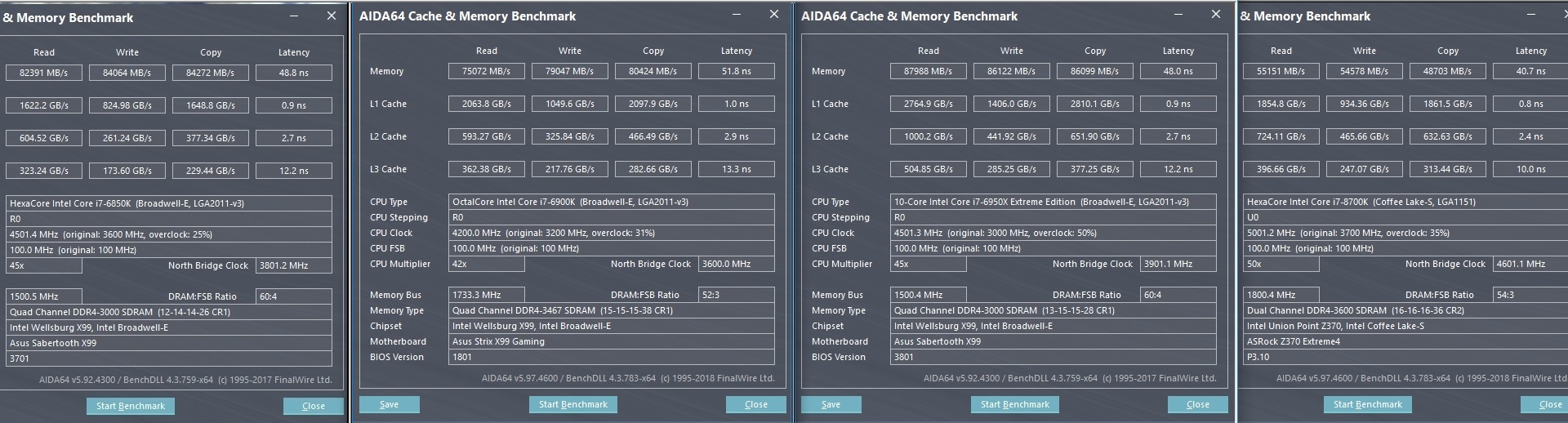This screenshot has width=1568, height=423.
Task: Select the 75072 MB/s memory read field
Action: tap(486, 71)
